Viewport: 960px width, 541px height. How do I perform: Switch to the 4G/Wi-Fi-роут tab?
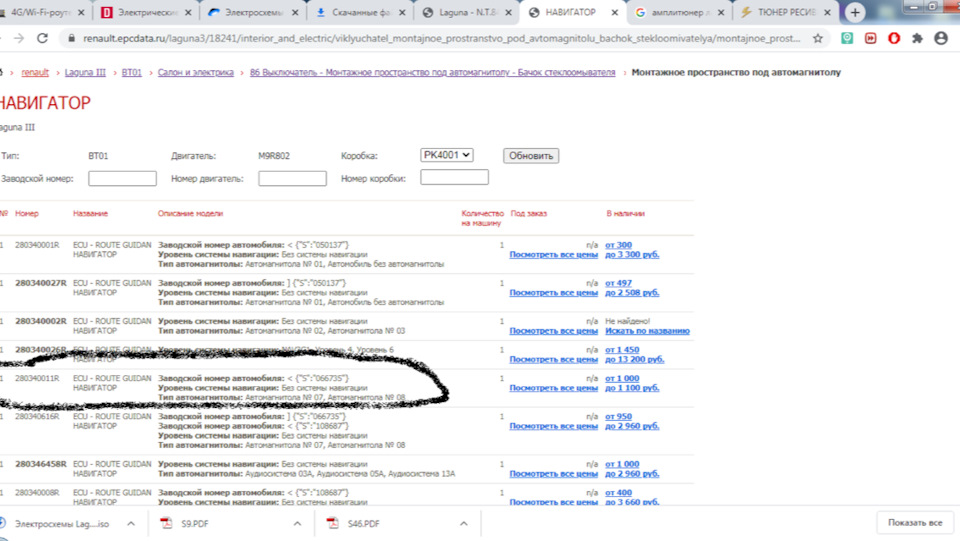42,12
